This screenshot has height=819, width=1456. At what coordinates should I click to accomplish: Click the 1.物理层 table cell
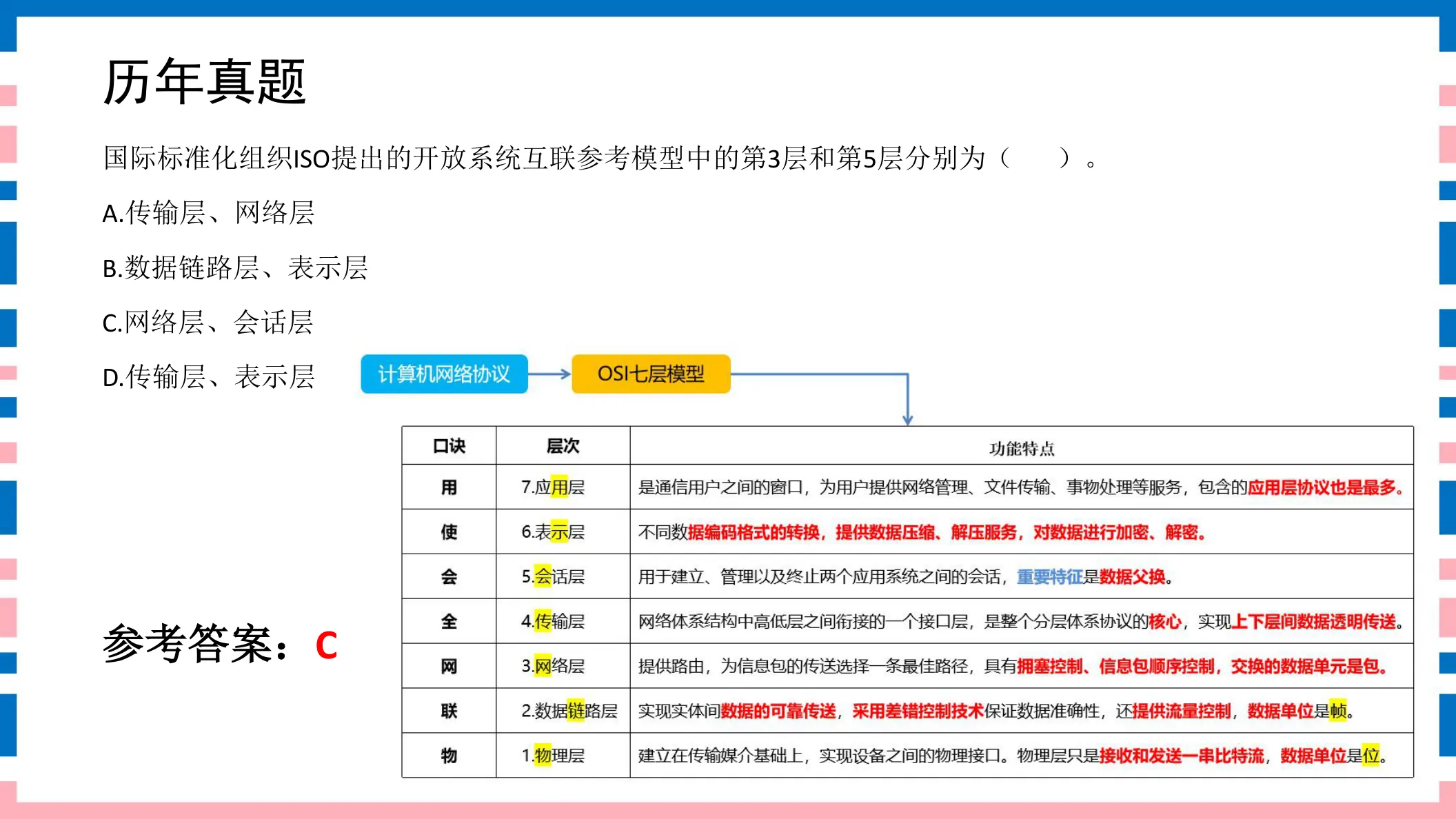(563, 756)
